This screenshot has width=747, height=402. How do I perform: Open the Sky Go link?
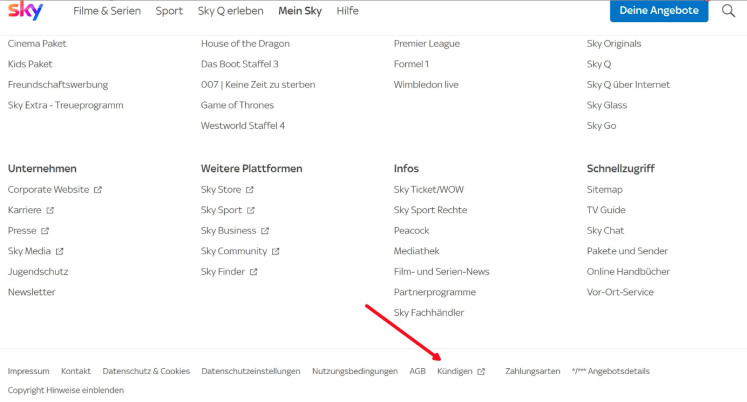601,125
